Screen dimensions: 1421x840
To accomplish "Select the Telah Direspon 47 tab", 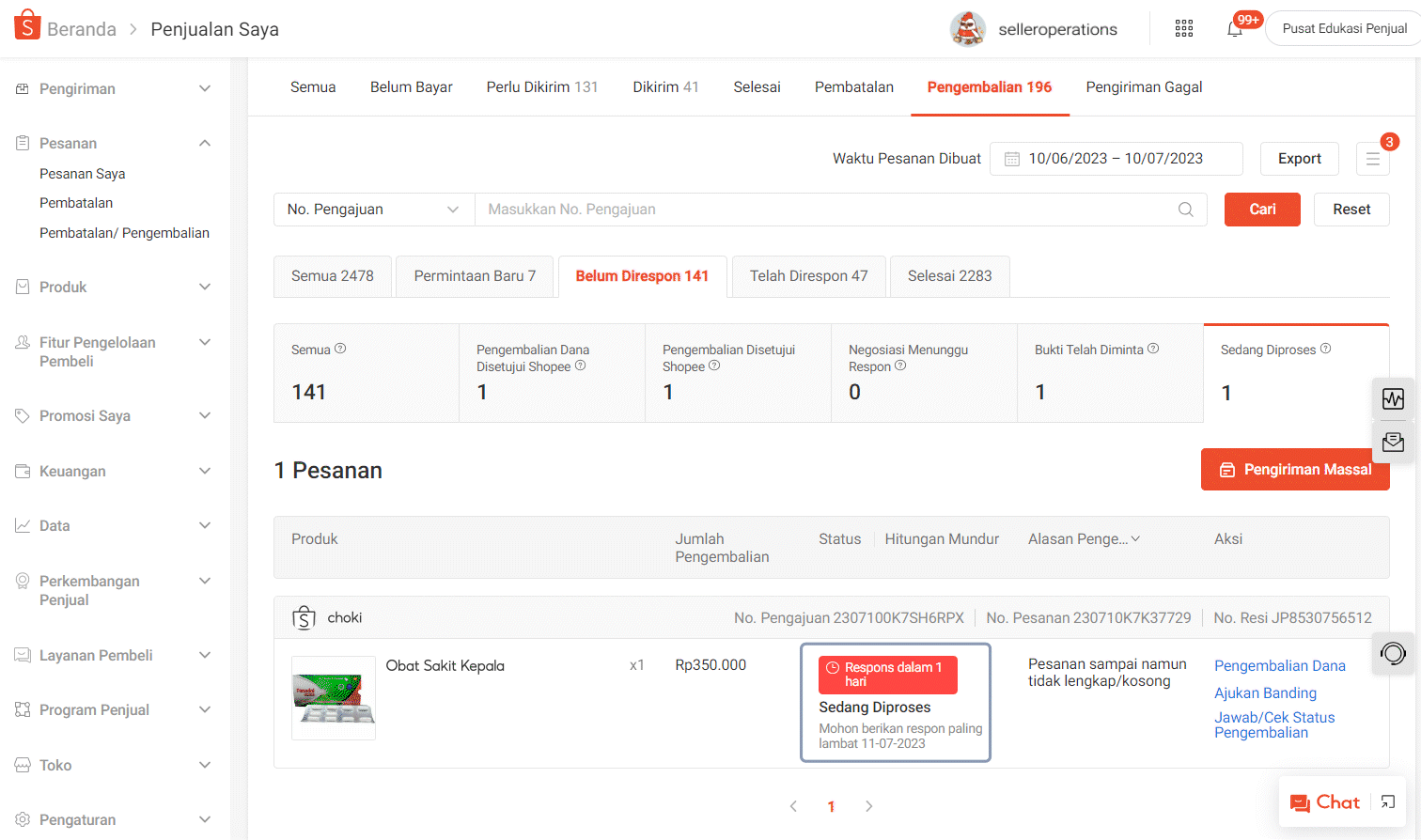I will pyautogui.click(x=808, y=276).
